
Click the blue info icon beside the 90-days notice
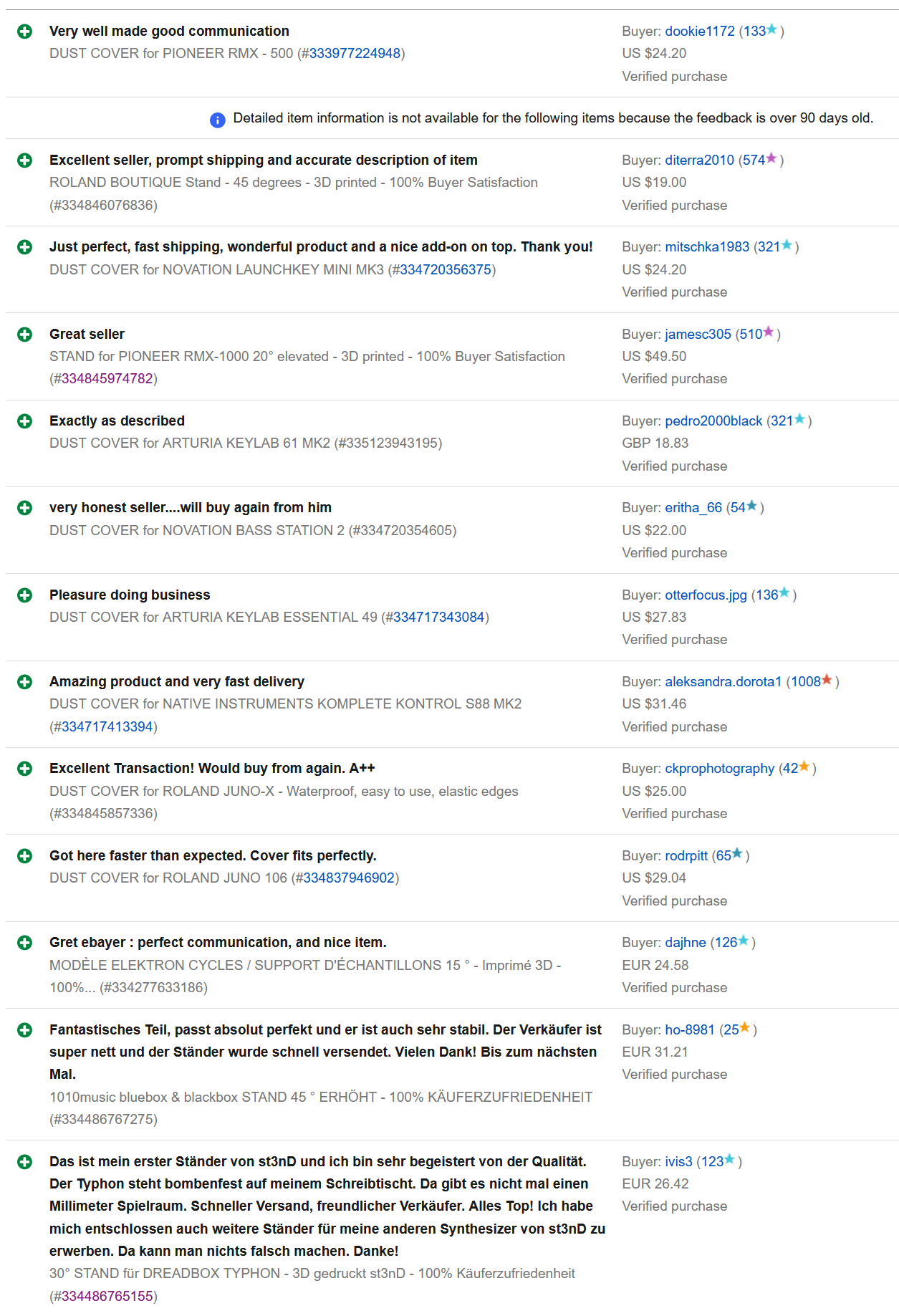coord(217,120)
